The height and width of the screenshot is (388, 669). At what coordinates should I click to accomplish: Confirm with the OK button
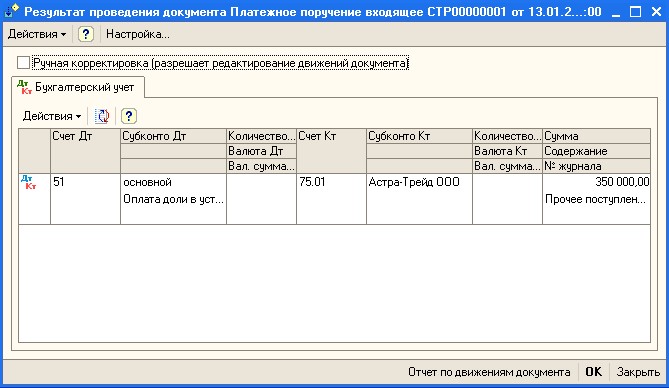593,372
